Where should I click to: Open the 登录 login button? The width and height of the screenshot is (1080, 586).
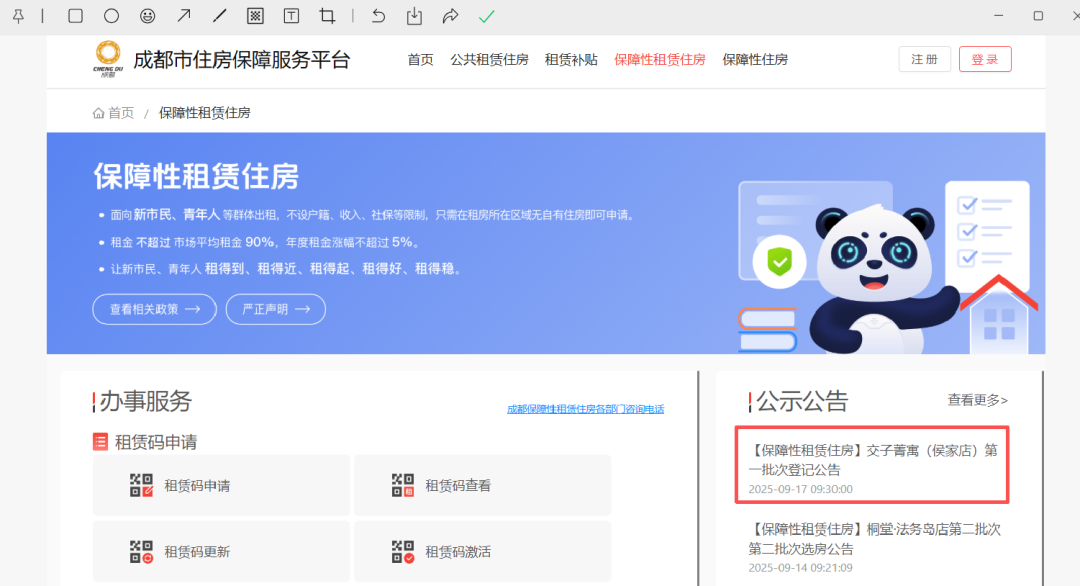(984, 59)
